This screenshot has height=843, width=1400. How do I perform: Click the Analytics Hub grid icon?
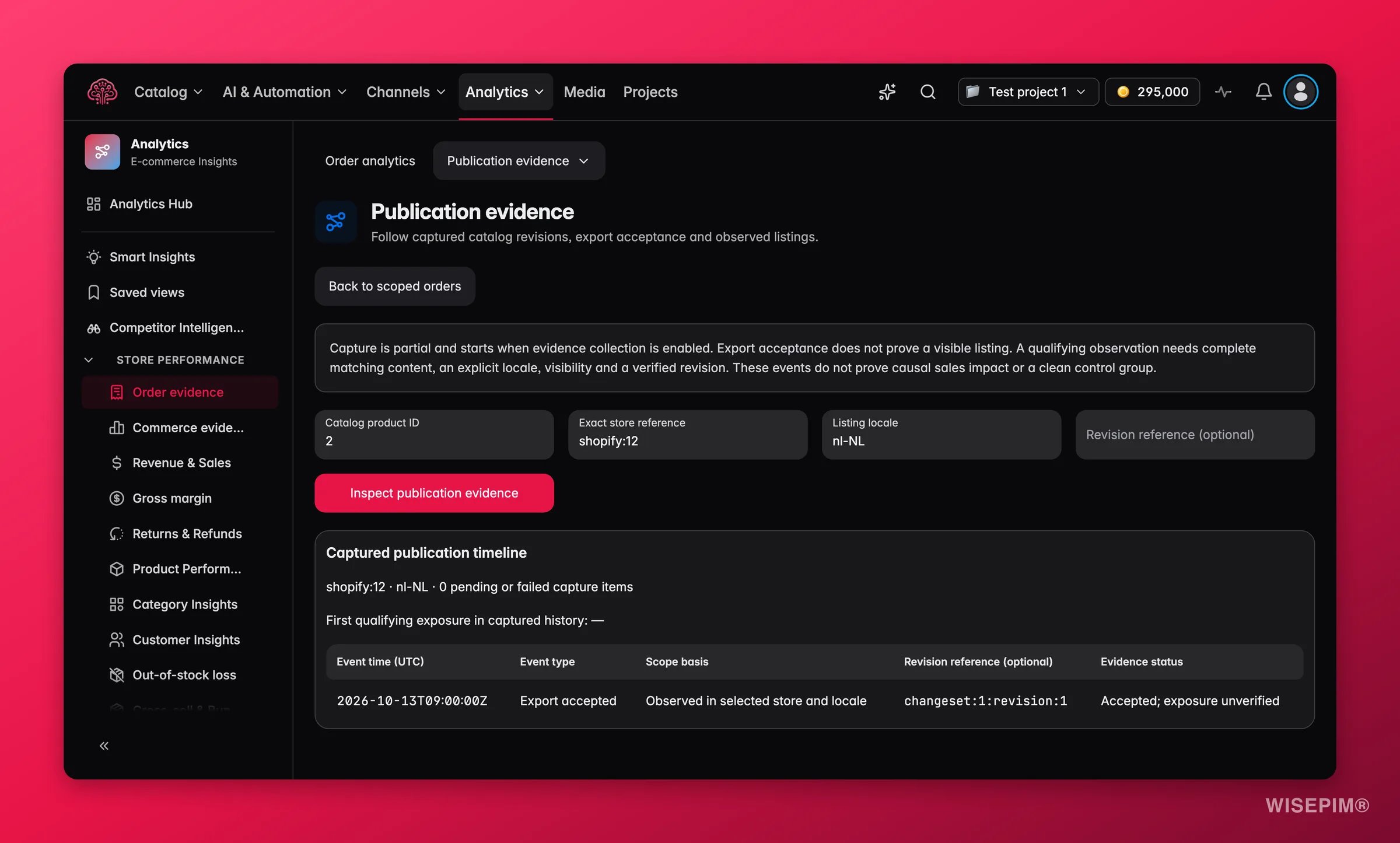pyautogui.click(x=93, y=204)
